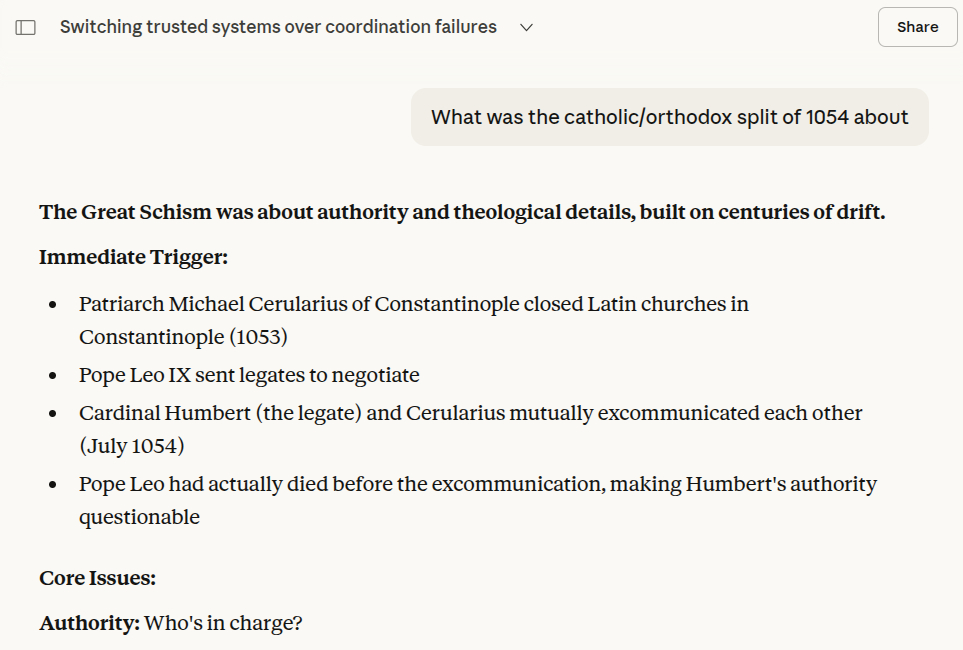
Task: Click the 'Immediate Trigger:' heading
Action: tap(133, 257)
